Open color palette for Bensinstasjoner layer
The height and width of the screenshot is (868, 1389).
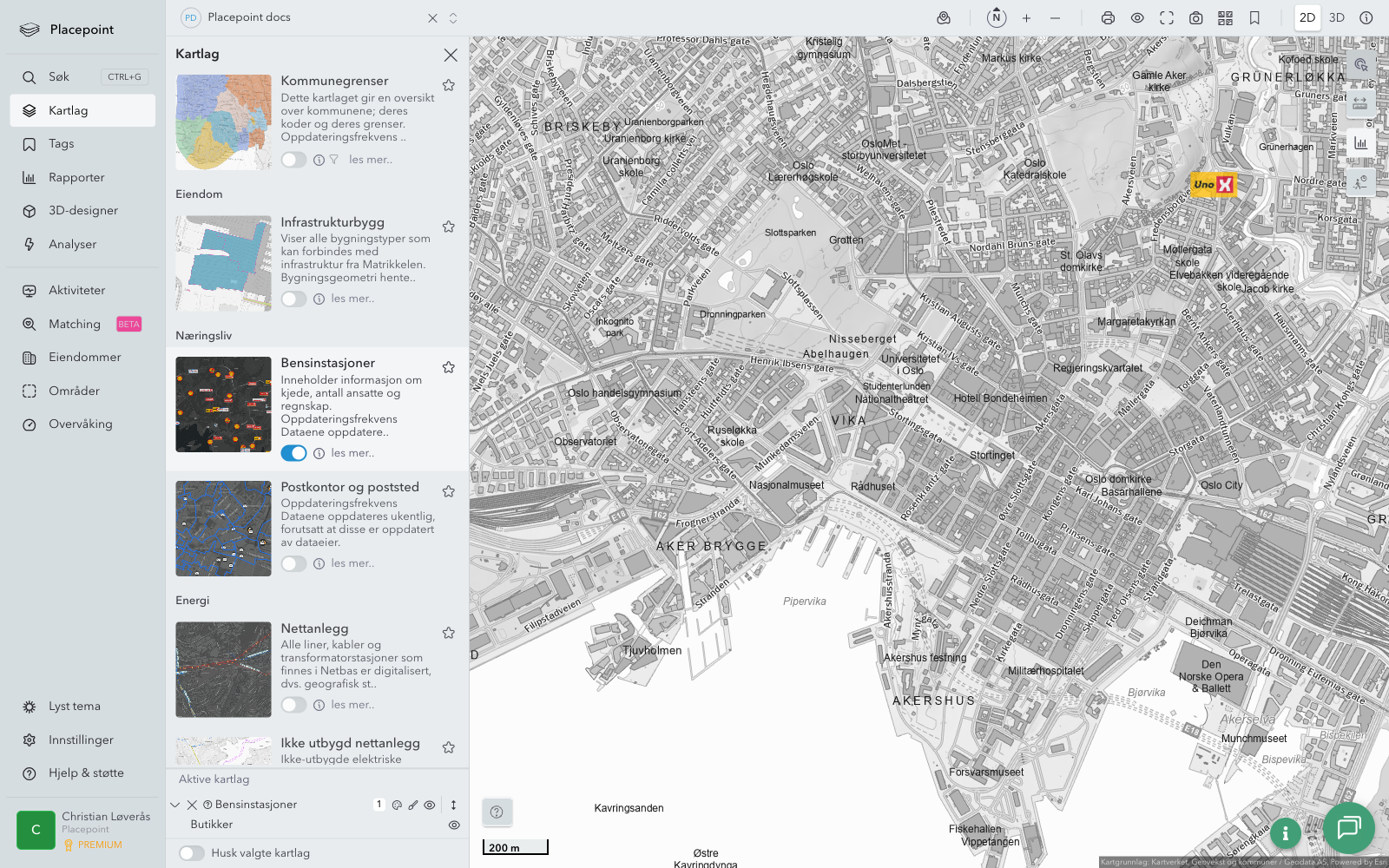397,805
